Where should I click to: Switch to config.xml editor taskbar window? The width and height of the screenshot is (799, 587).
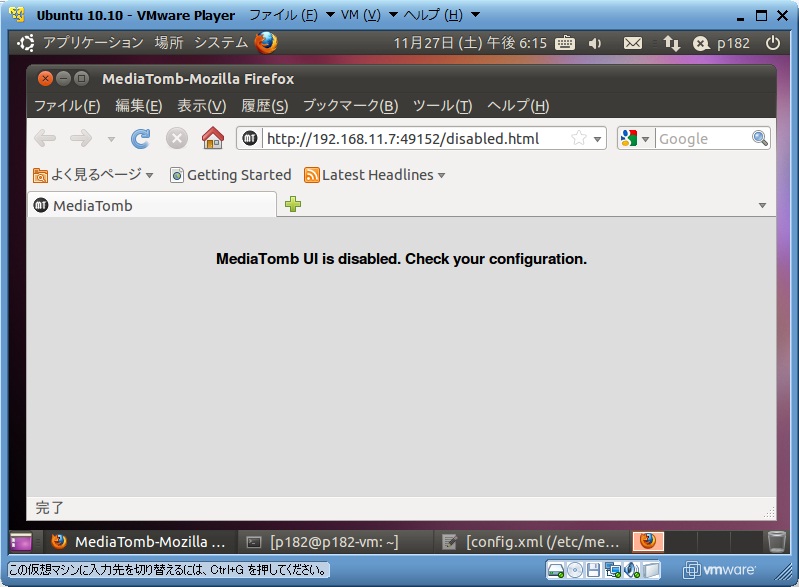(531, 542)
